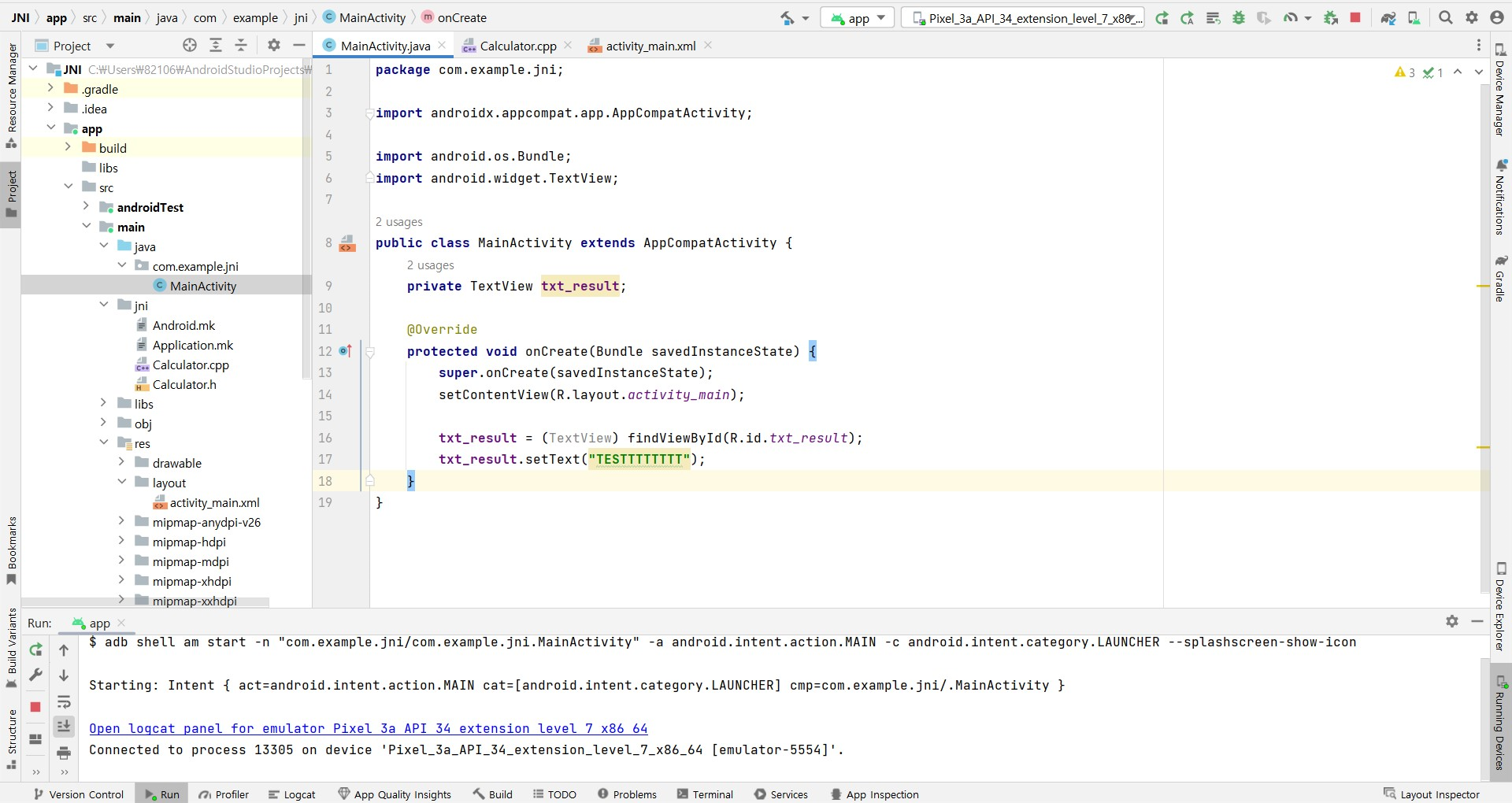Toggle Scroll to End in Run console

click(x=64, y=726)
